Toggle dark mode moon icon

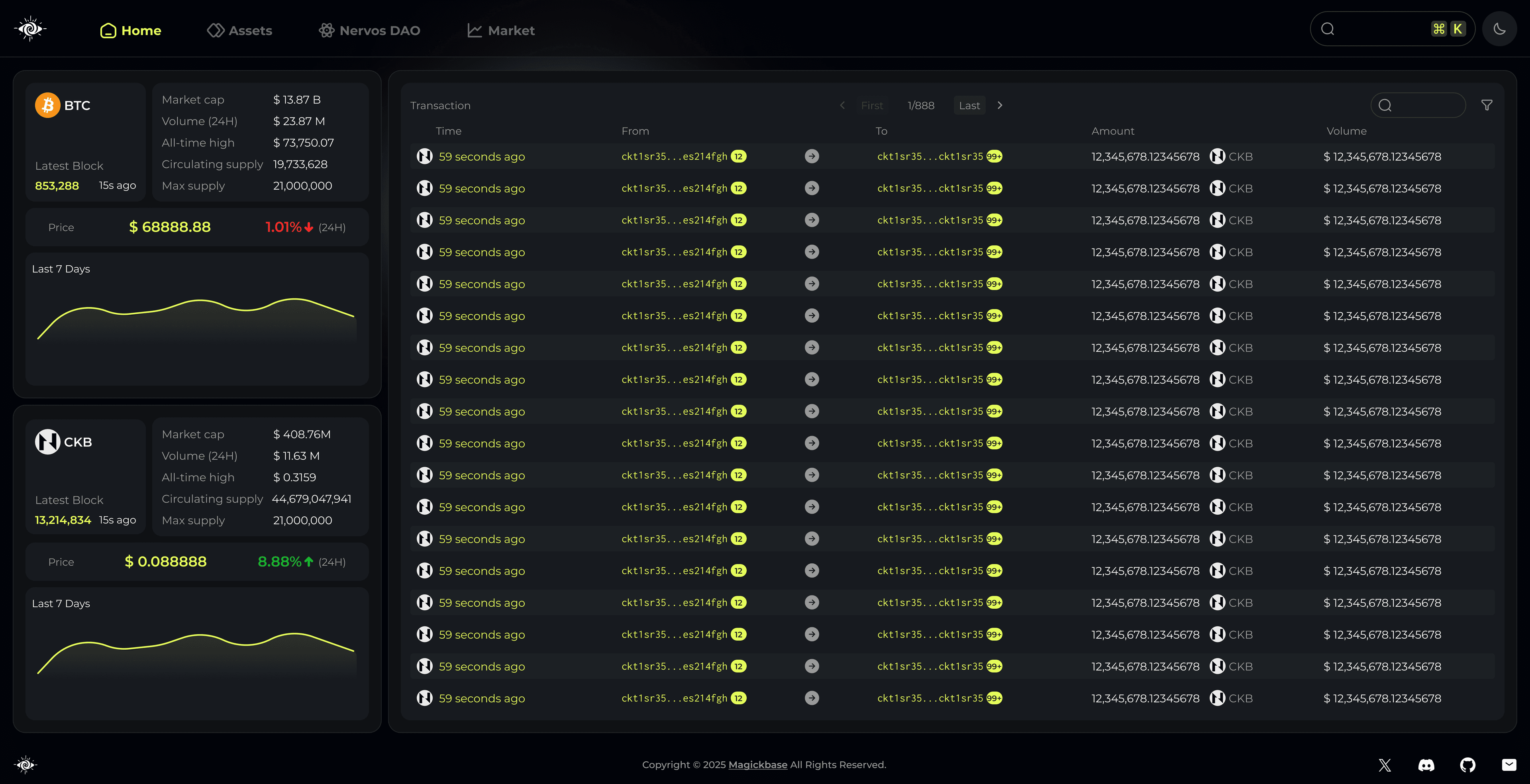(1499, 29)
